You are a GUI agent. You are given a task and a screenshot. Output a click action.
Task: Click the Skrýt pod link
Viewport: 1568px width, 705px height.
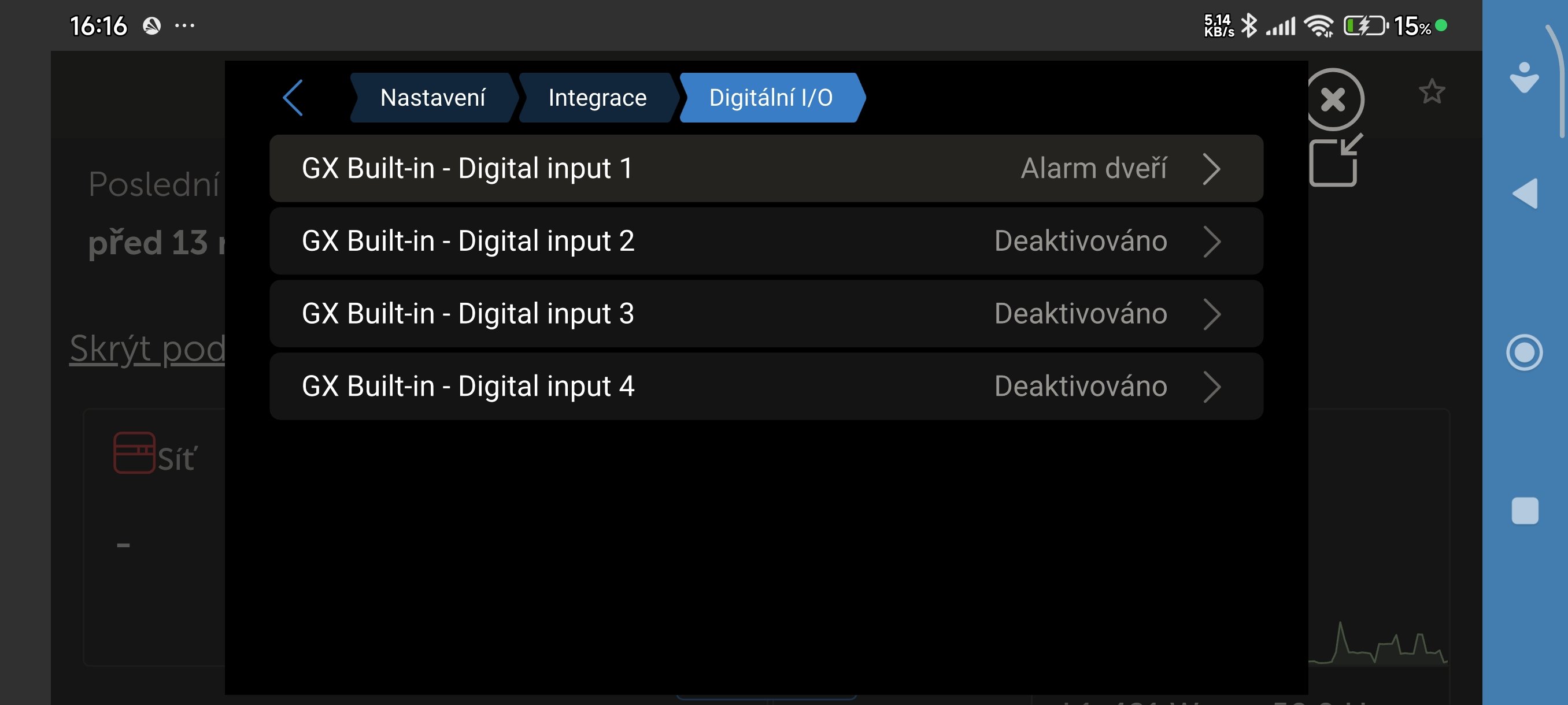147,349
